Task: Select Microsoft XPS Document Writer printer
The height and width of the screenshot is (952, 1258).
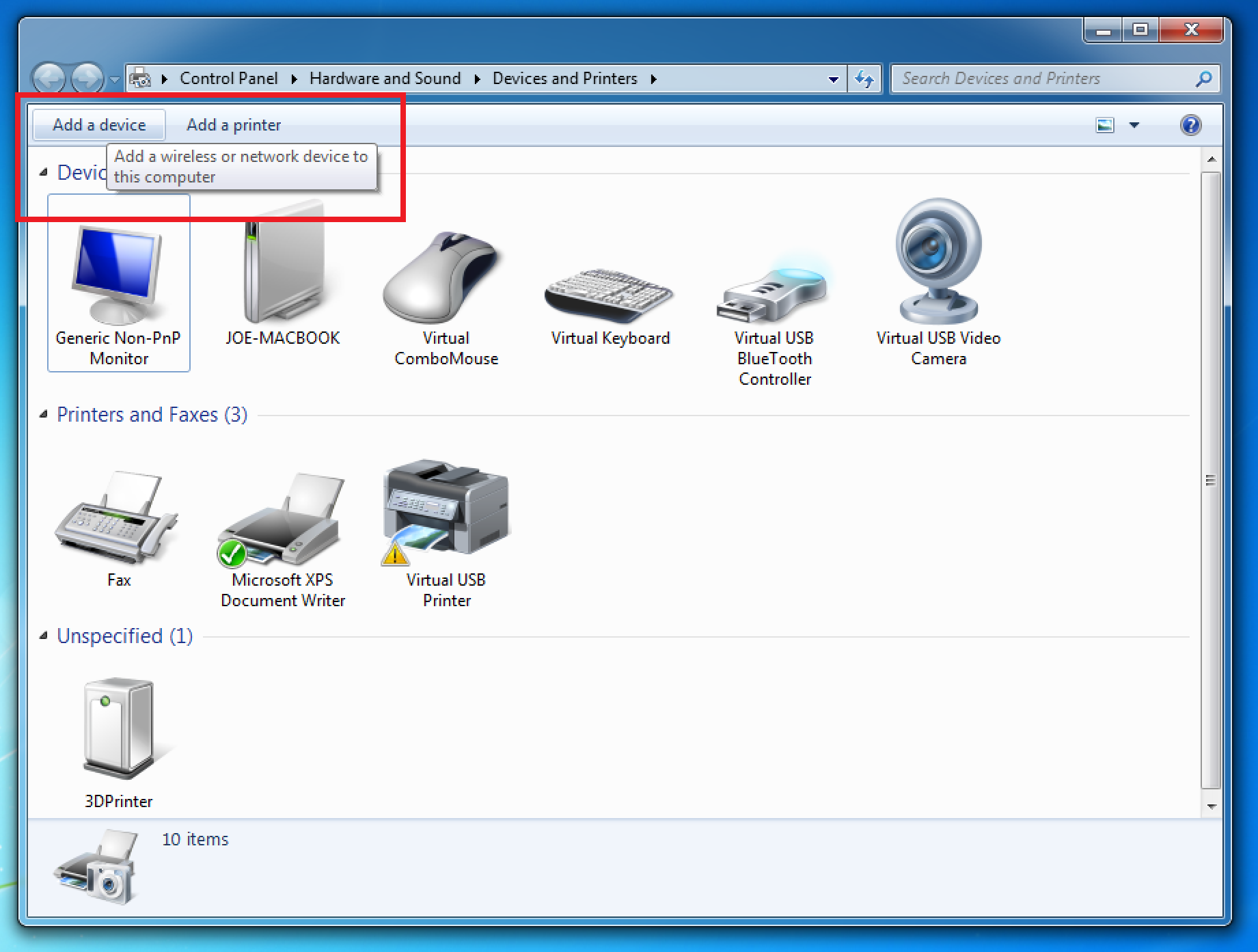Action: 282,540
